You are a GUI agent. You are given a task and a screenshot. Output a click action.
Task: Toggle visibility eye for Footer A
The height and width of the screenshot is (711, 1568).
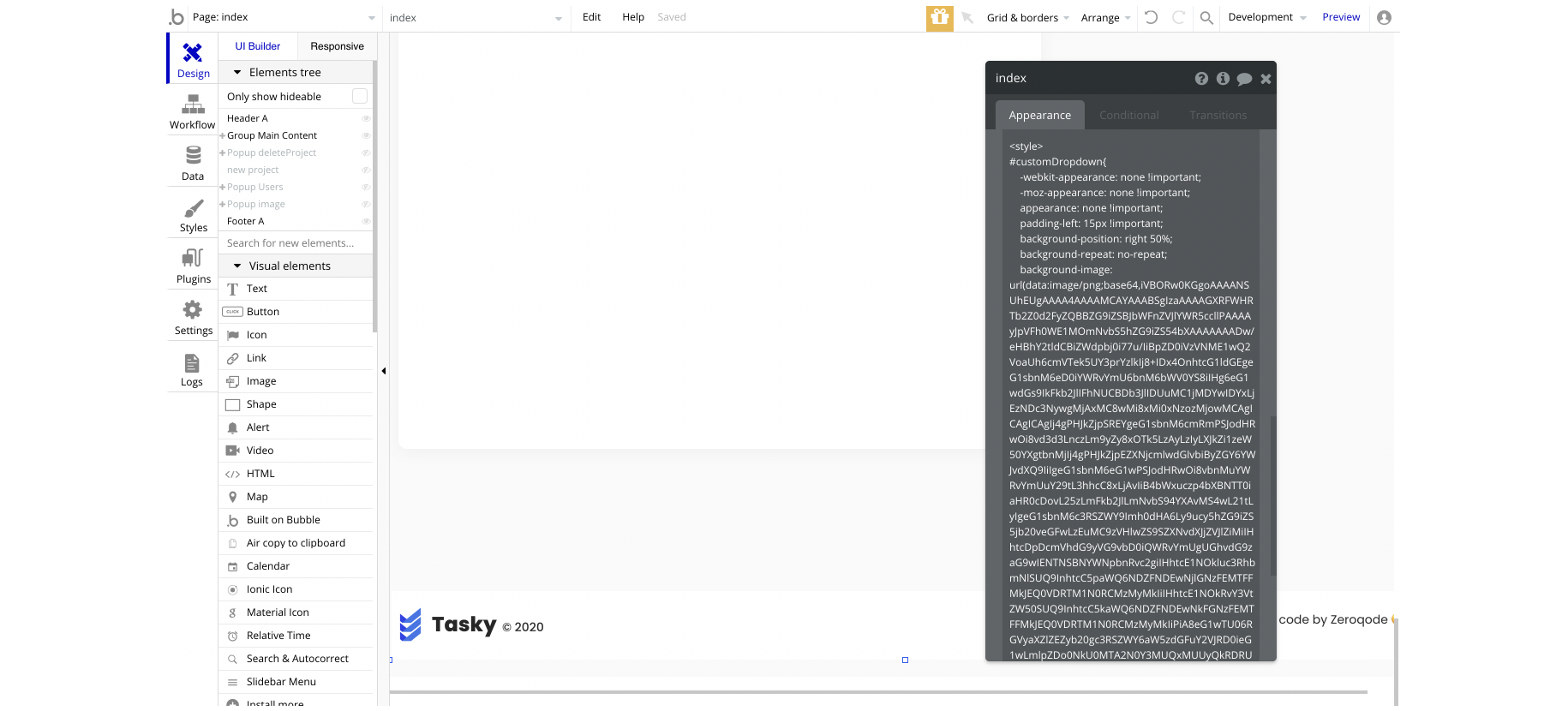point(366,221)
